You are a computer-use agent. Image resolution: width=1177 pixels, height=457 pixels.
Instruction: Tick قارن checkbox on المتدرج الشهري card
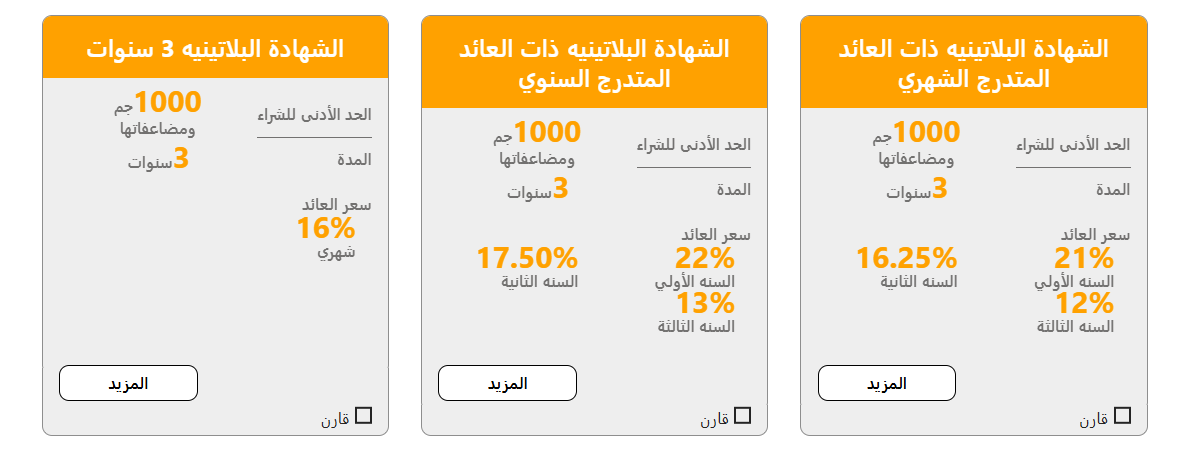[x=1122, y=416]
